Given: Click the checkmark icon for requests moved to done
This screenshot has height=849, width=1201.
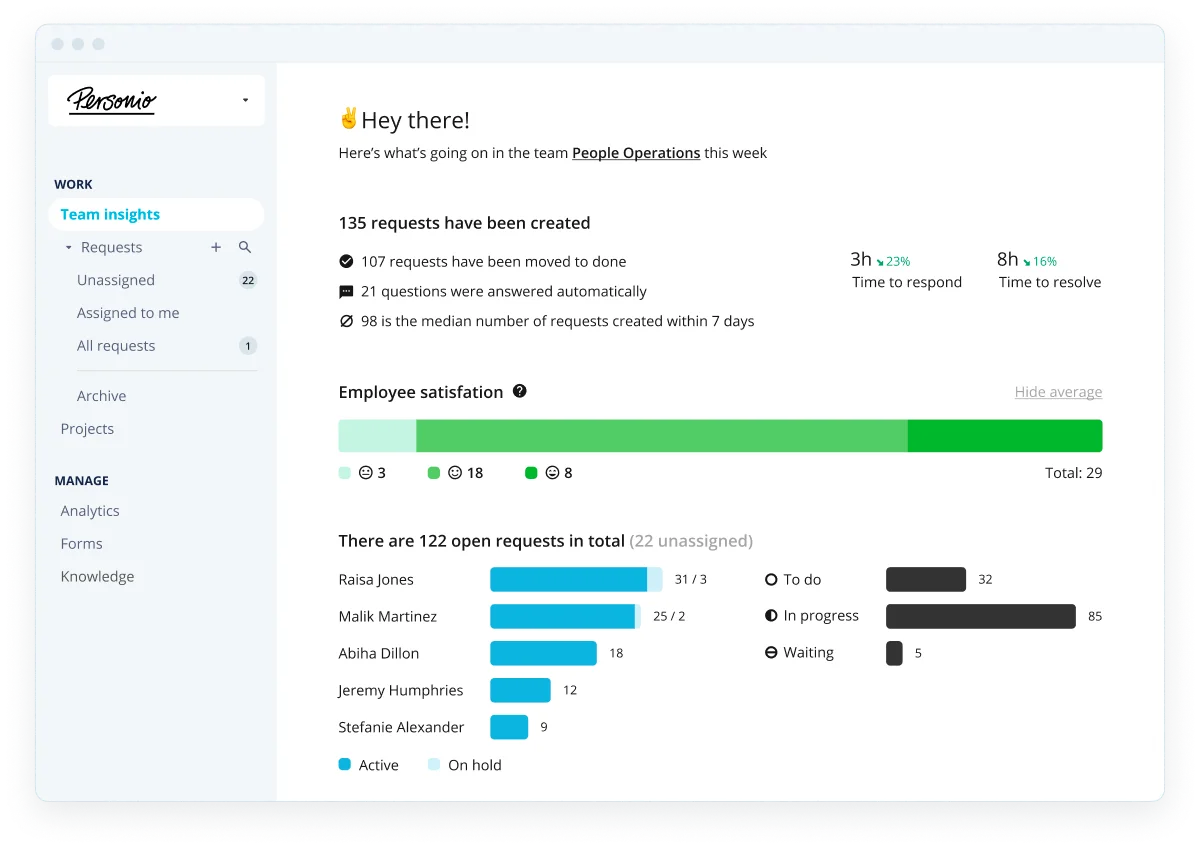Looking at the screenshot, I should 346,261.
